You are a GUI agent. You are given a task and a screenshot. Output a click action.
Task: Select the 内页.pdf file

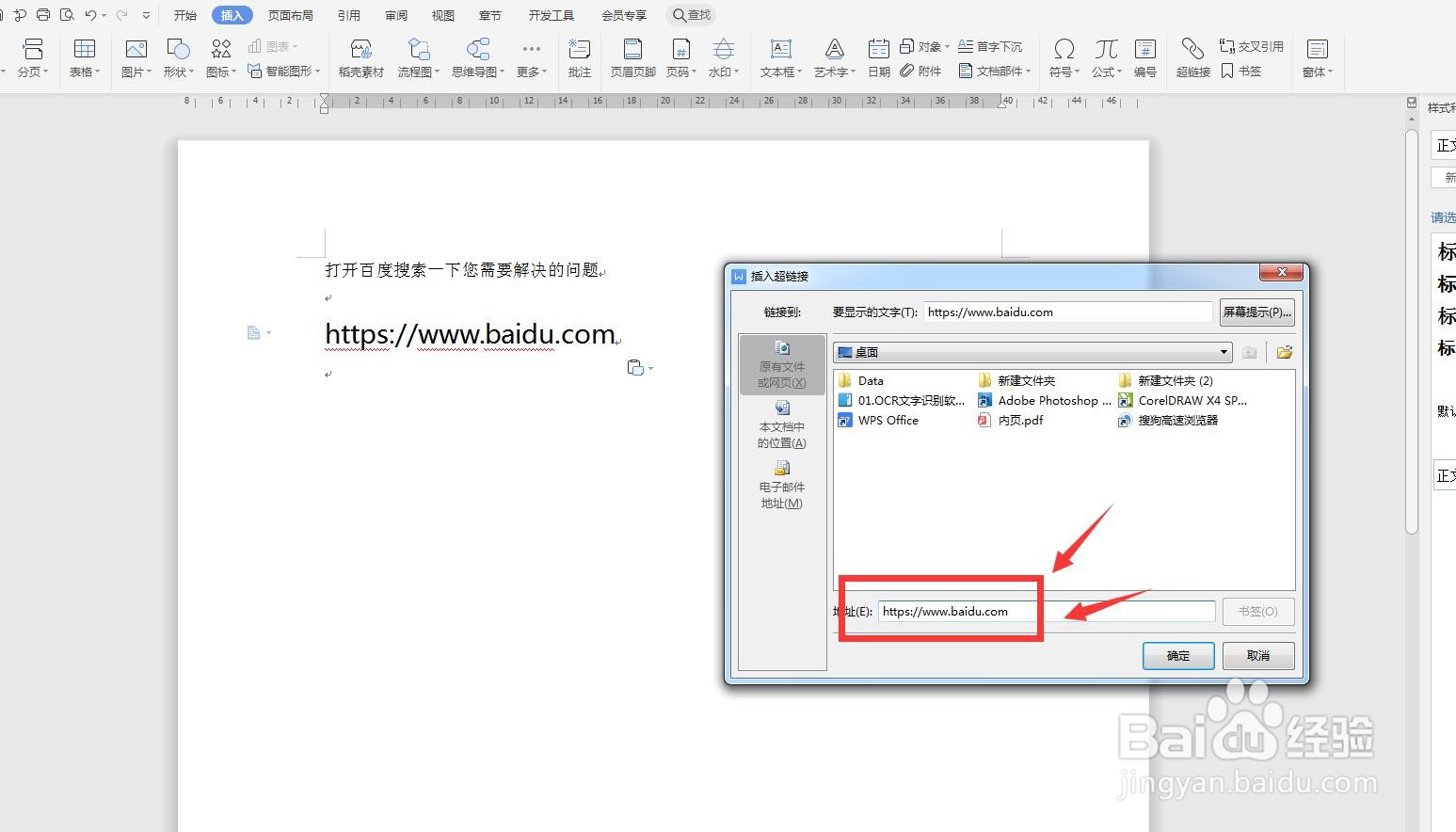[x=1010, y=421]
